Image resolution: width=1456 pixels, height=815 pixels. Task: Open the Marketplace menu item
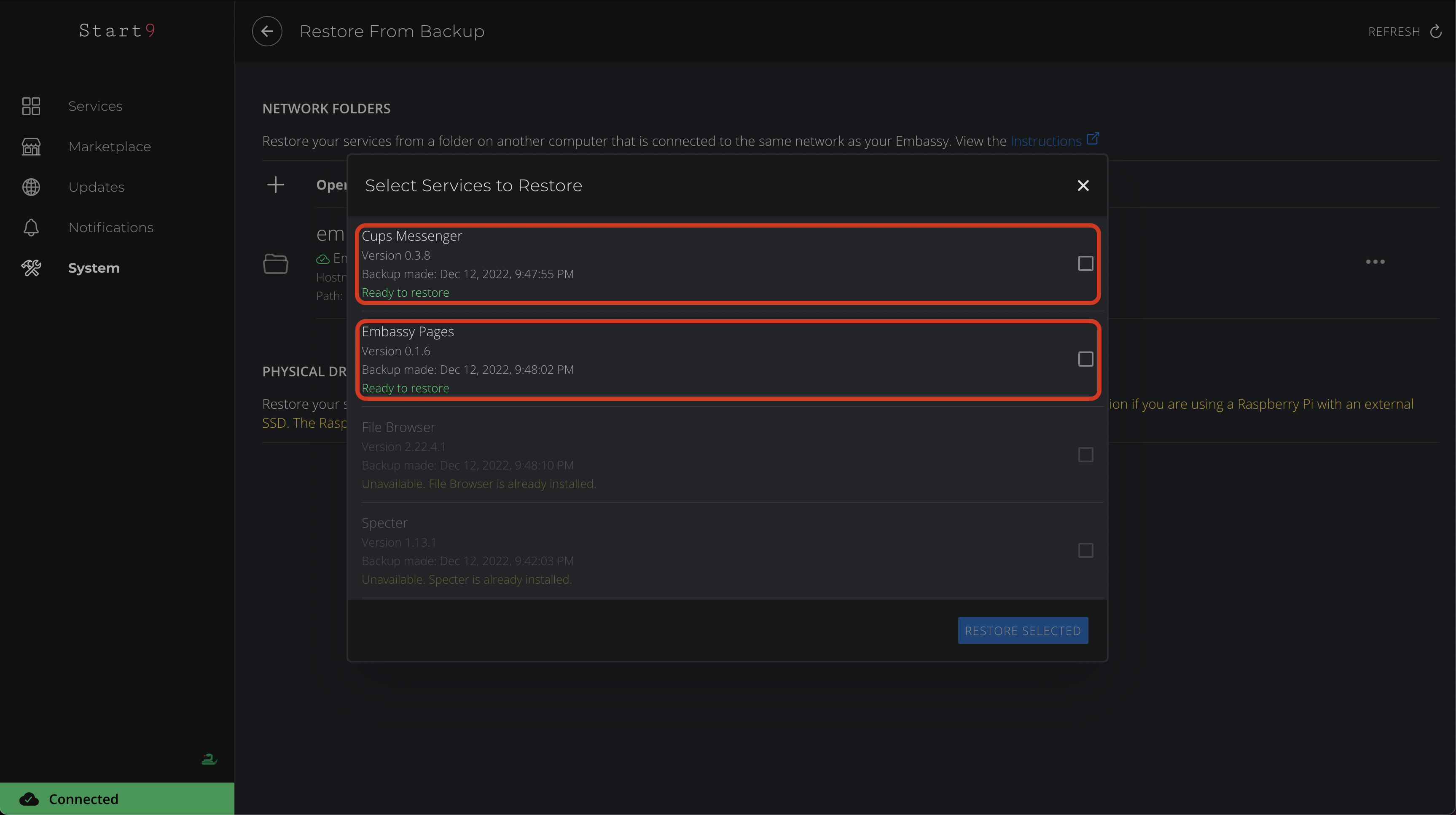tap(110, 147)
